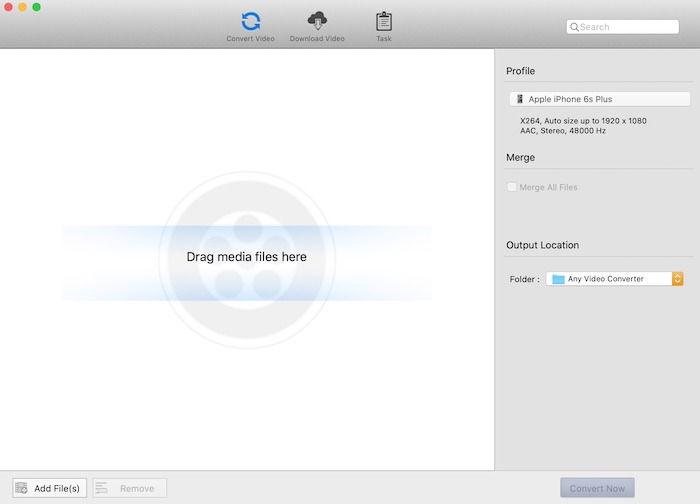Click the X264 Auto size profile details text
The height and width of the screenshot is (504, 700).
pos(583,121)
